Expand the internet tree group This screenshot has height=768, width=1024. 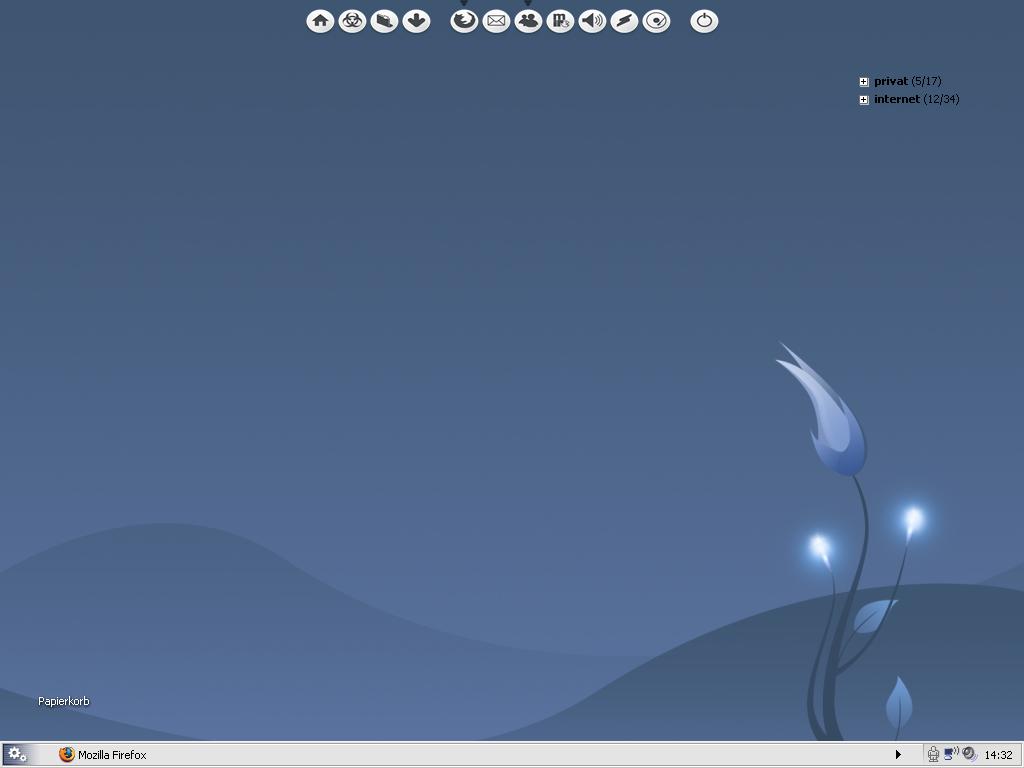864,100
